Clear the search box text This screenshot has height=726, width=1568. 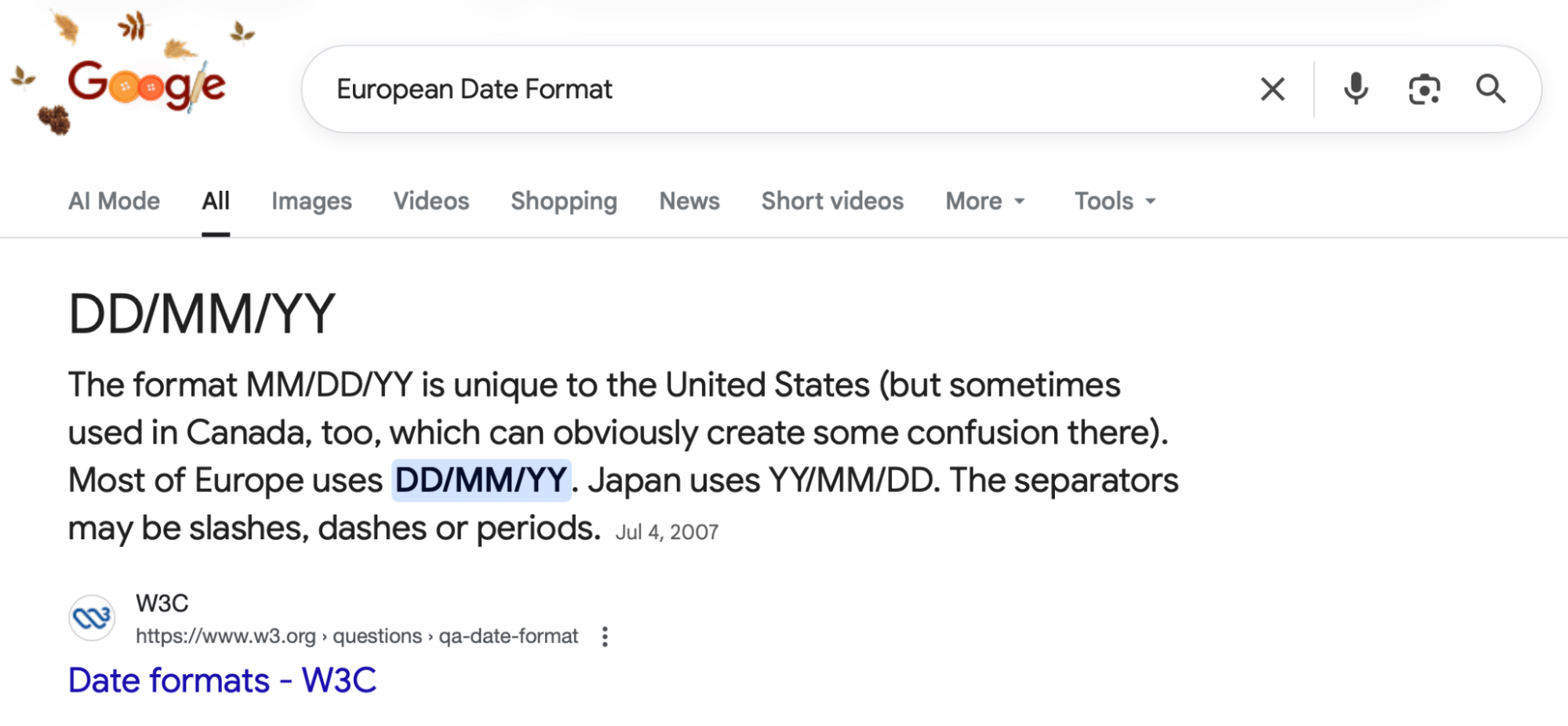pyautogui.click(x=1272, y=89)
